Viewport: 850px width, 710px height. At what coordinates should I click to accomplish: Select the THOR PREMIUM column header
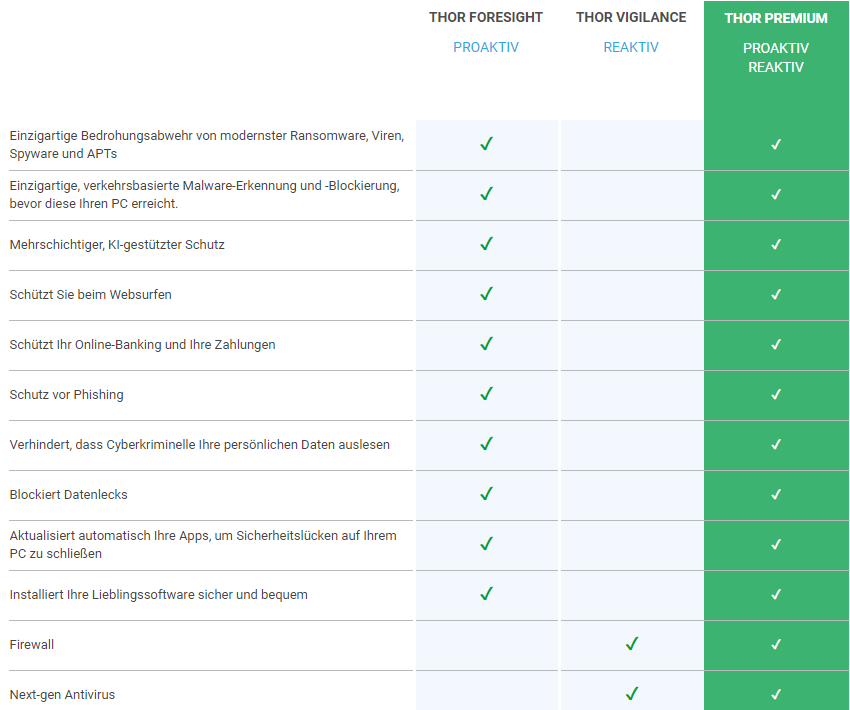[x=776, y=18]
